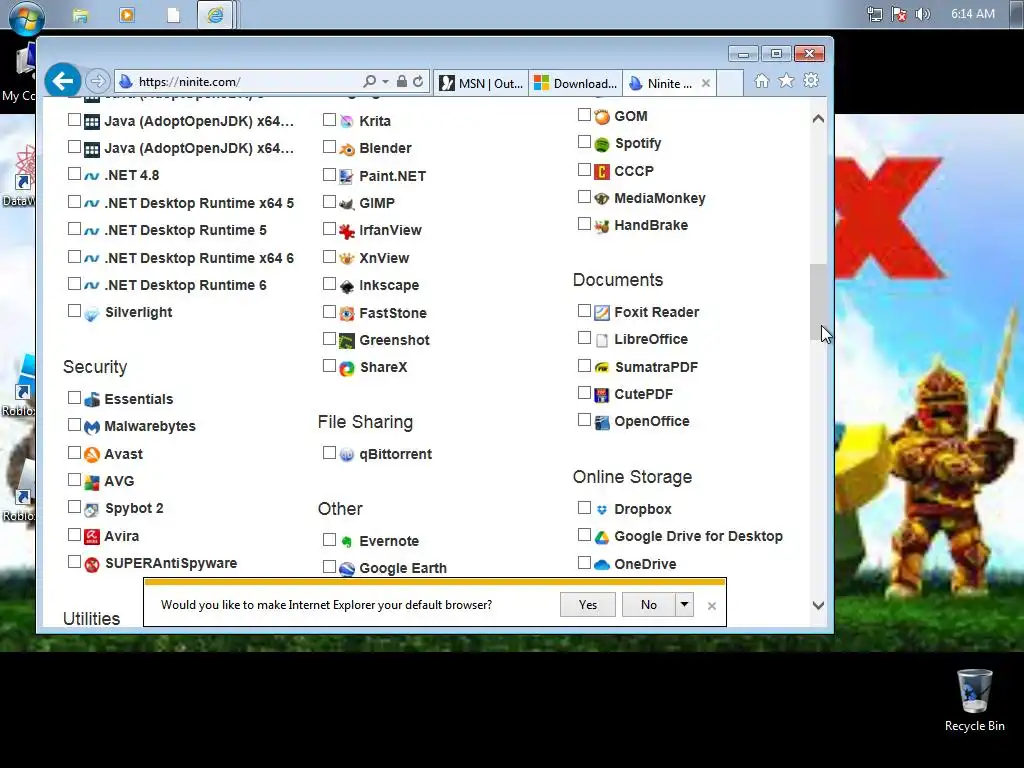
Task: Click the OneDrive cloud icon
Action: 601,564
